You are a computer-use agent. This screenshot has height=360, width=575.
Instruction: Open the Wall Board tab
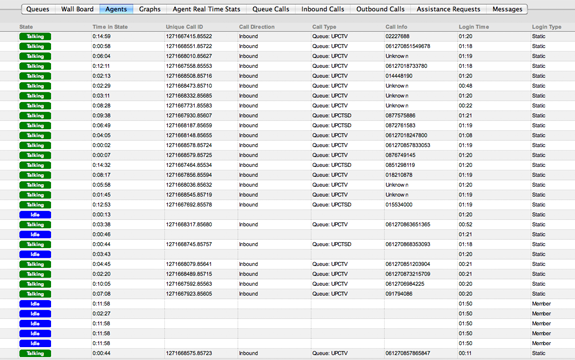pos(77,9)
